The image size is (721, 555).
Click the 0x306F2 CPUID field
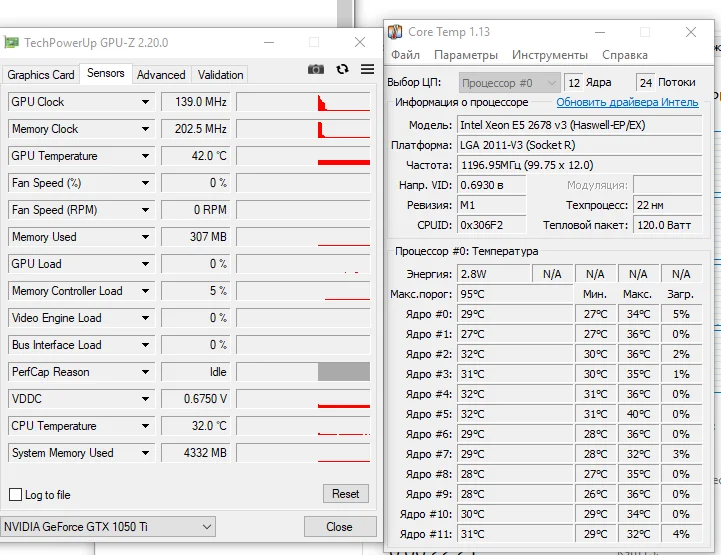click(492, 225)
